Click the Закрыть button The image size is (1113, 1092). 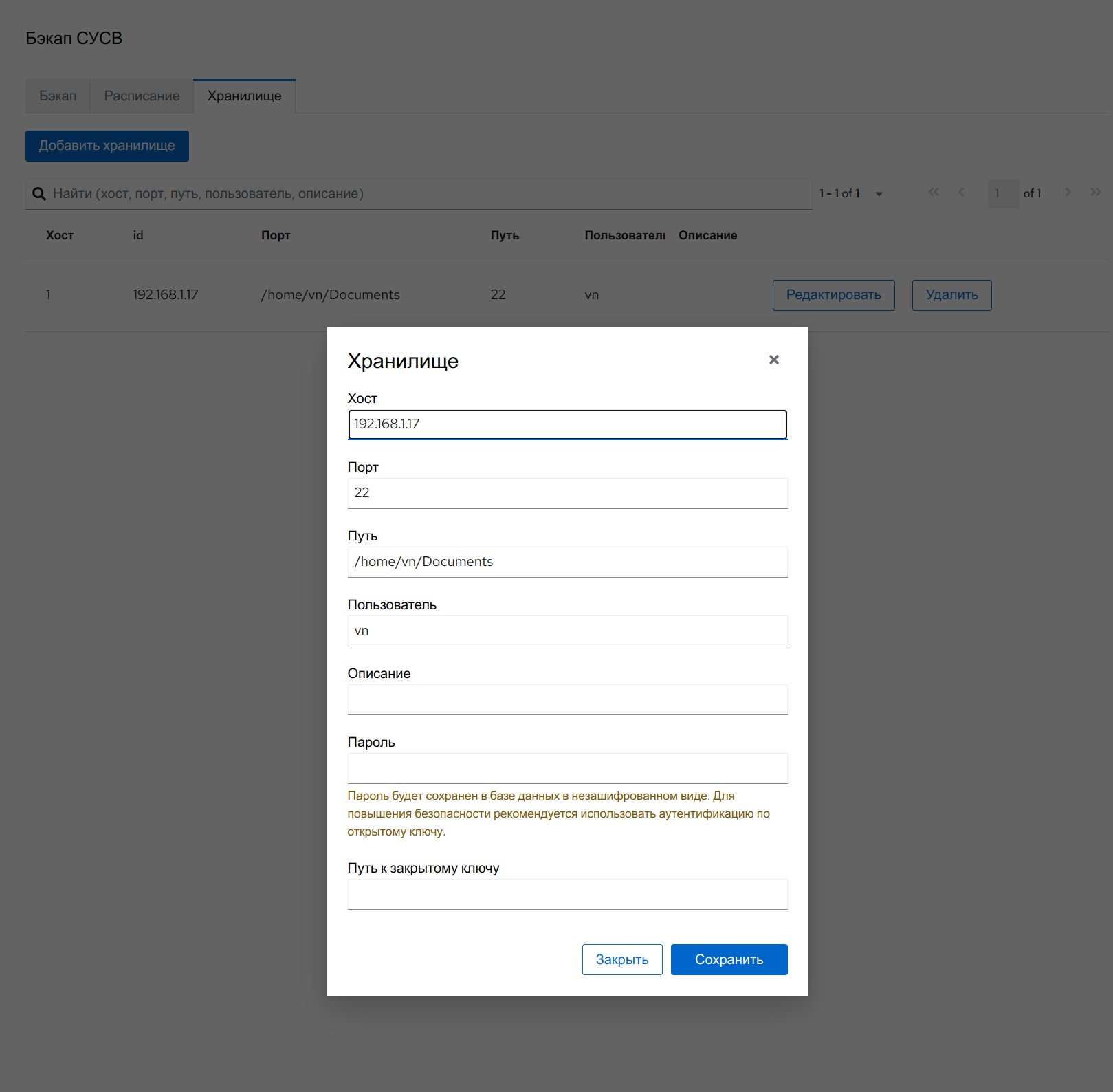[x=621, y=959]
